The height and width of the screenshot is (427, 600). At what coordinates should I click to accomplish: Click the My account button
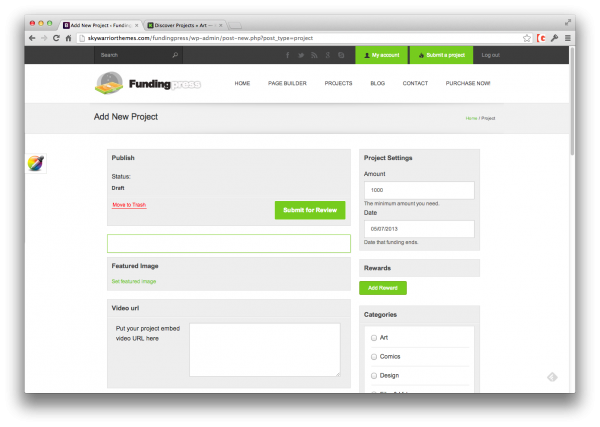pyautogui.click(x=382, y=55)
